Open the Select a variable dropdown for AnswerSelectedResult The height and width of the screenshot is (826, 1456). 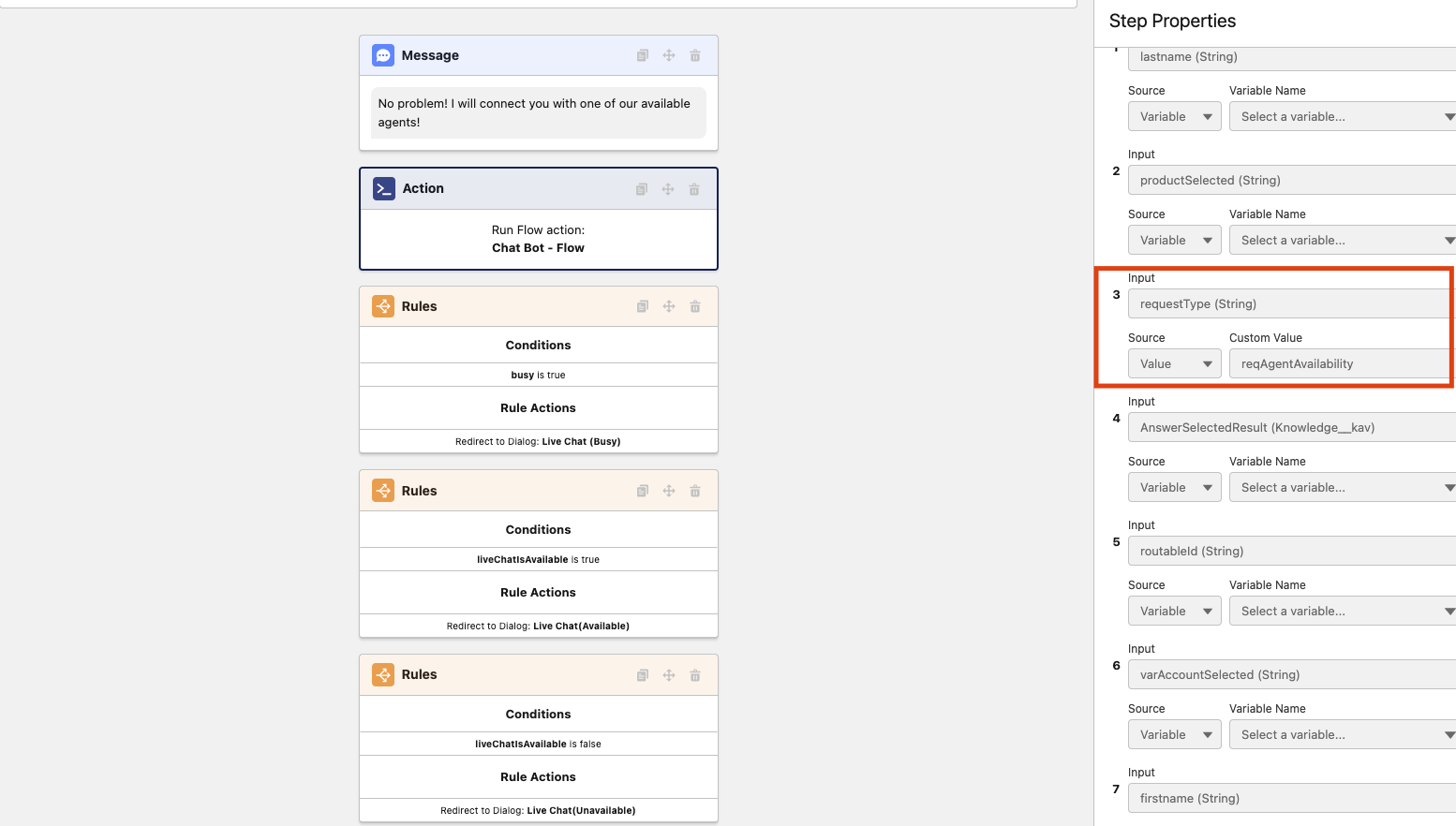pos(1342,487)
